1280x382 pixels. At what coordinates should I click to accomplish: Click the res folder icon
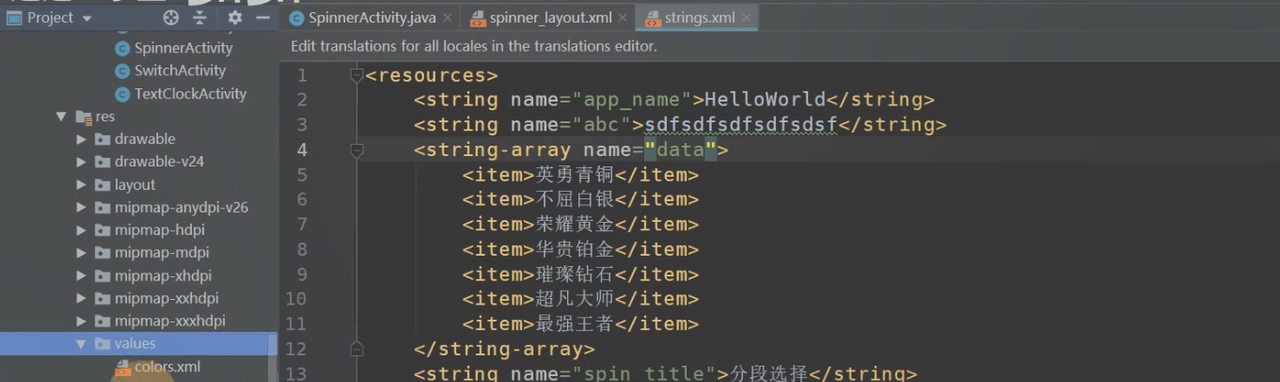(83, 117)
